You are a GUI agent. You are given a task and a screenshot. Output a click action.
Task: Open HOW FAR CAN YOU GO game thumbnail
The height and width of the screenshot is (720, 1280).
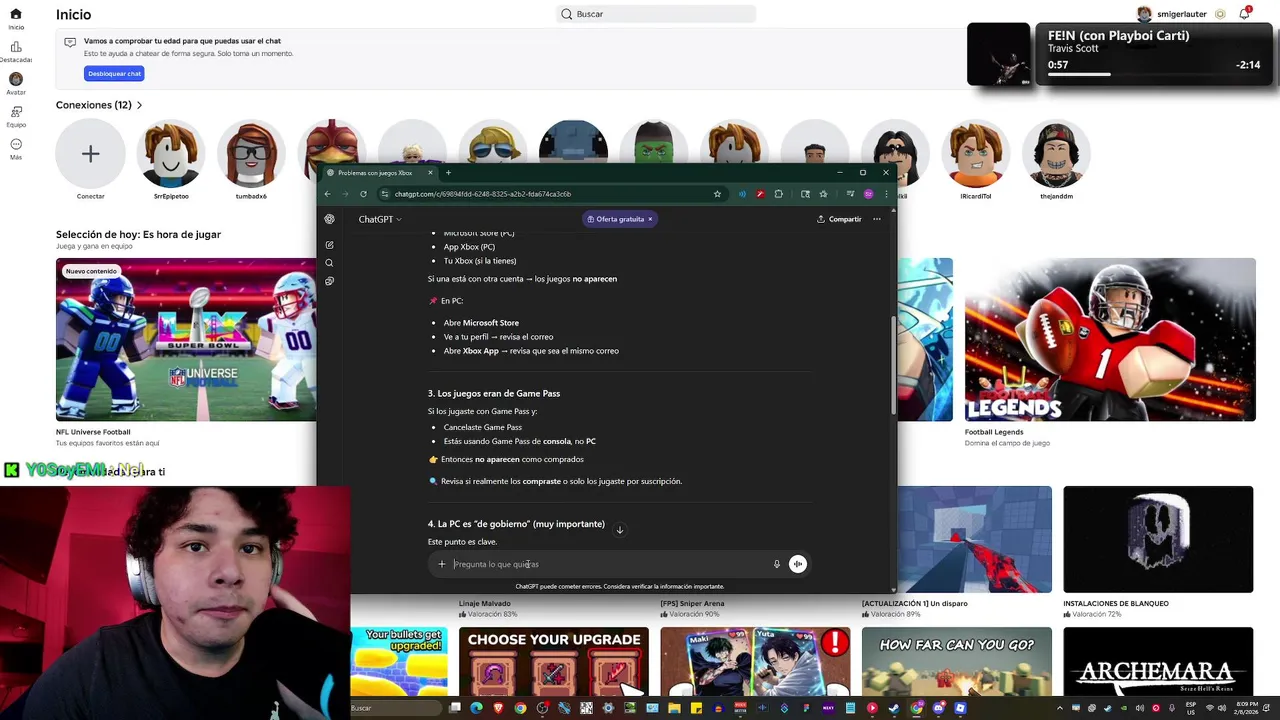956,662
